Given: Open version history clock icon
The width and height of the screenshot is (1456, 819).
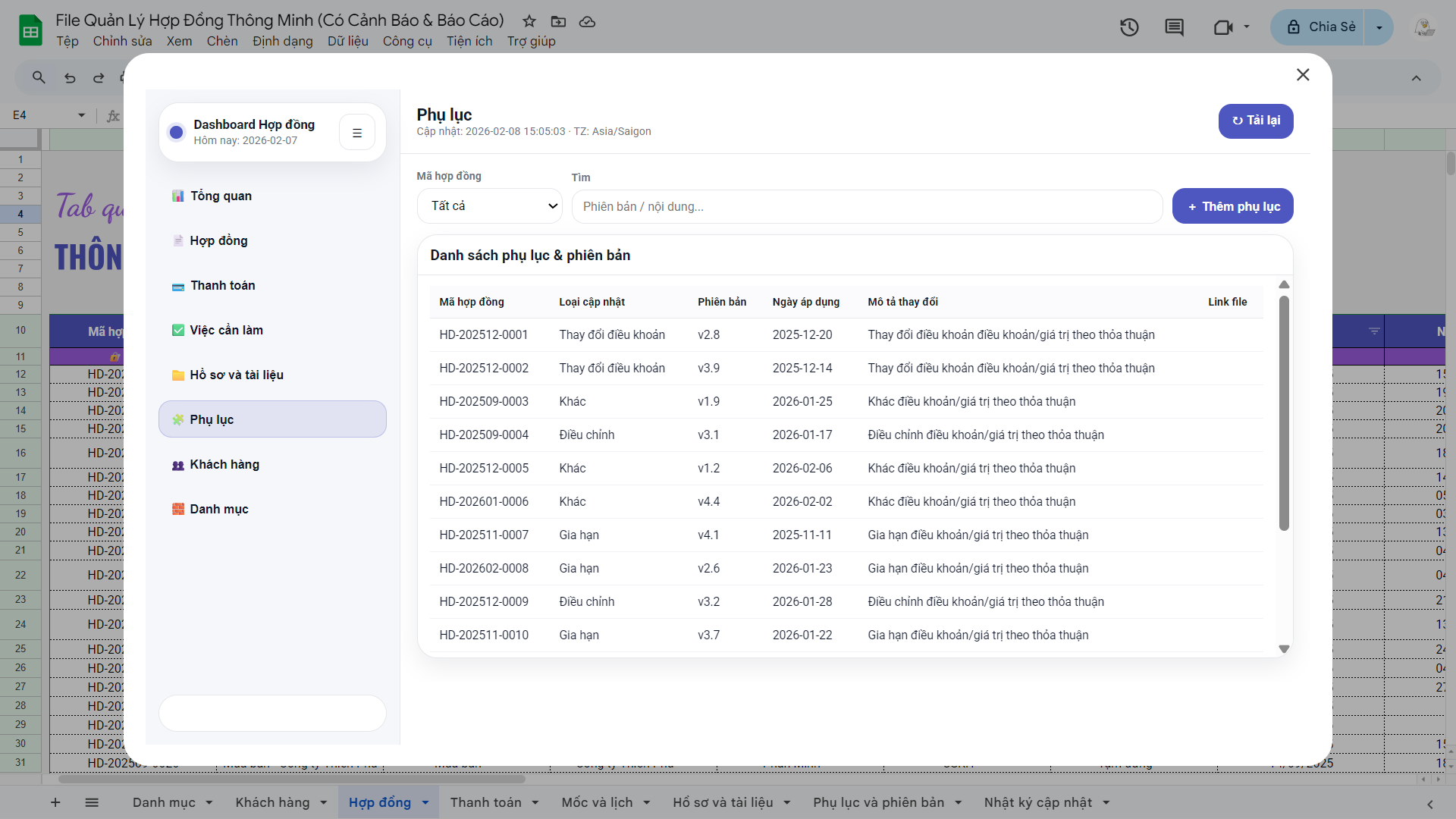Looking at the screenshot, I should (x=1129, y=28).
